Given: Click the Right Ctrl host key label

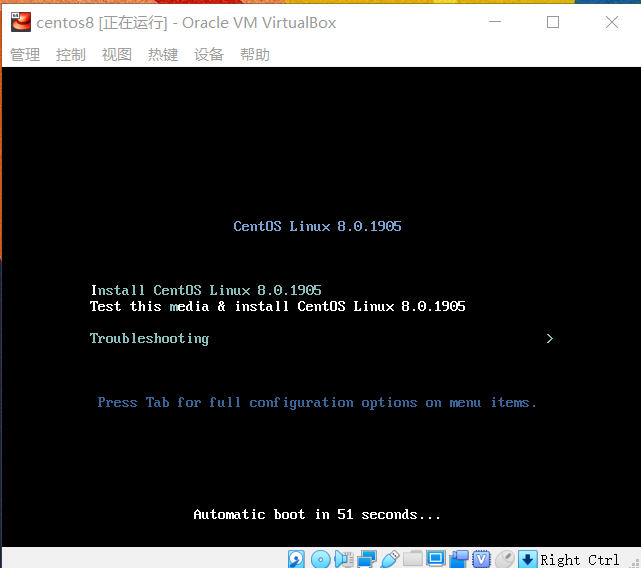Looking at the screenshot, I should pos(580,560).
